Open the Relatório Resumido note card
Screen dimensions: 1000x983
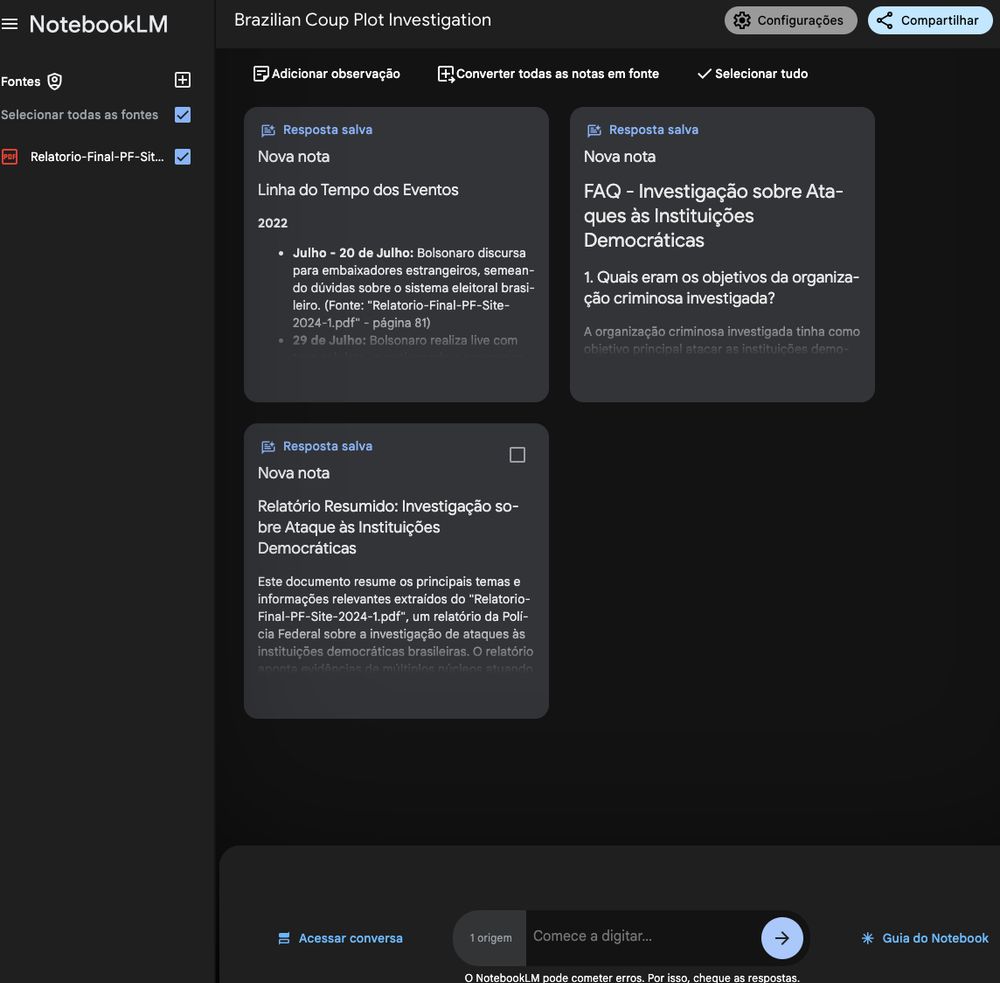(396, 571)
